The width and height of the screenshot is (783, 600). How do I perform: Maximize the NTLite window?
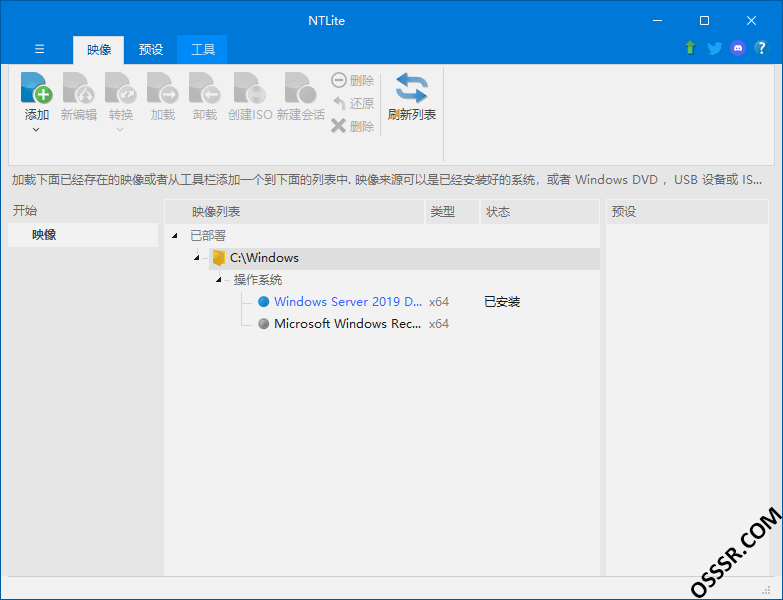704,20
